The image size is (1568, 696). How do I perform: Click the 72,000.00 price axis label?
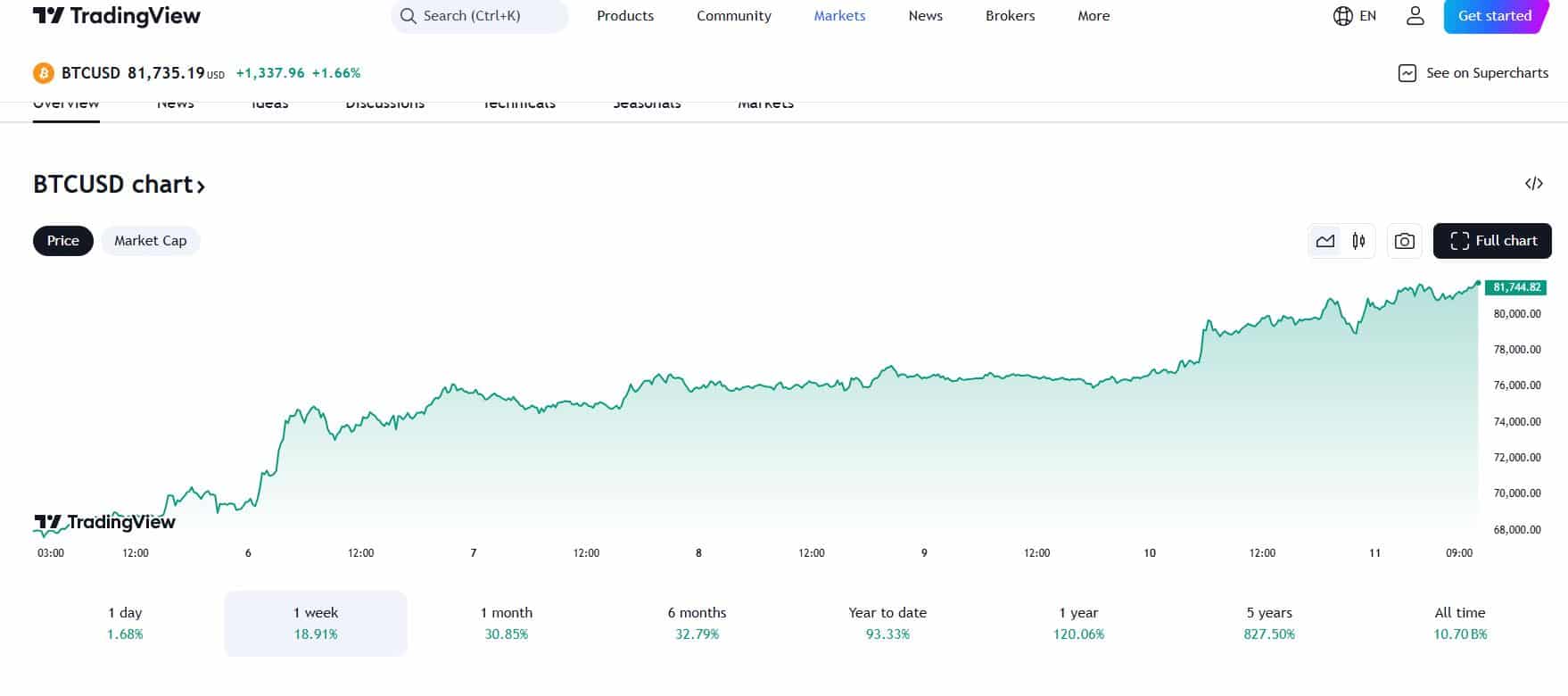click(x=1517, y=458)
